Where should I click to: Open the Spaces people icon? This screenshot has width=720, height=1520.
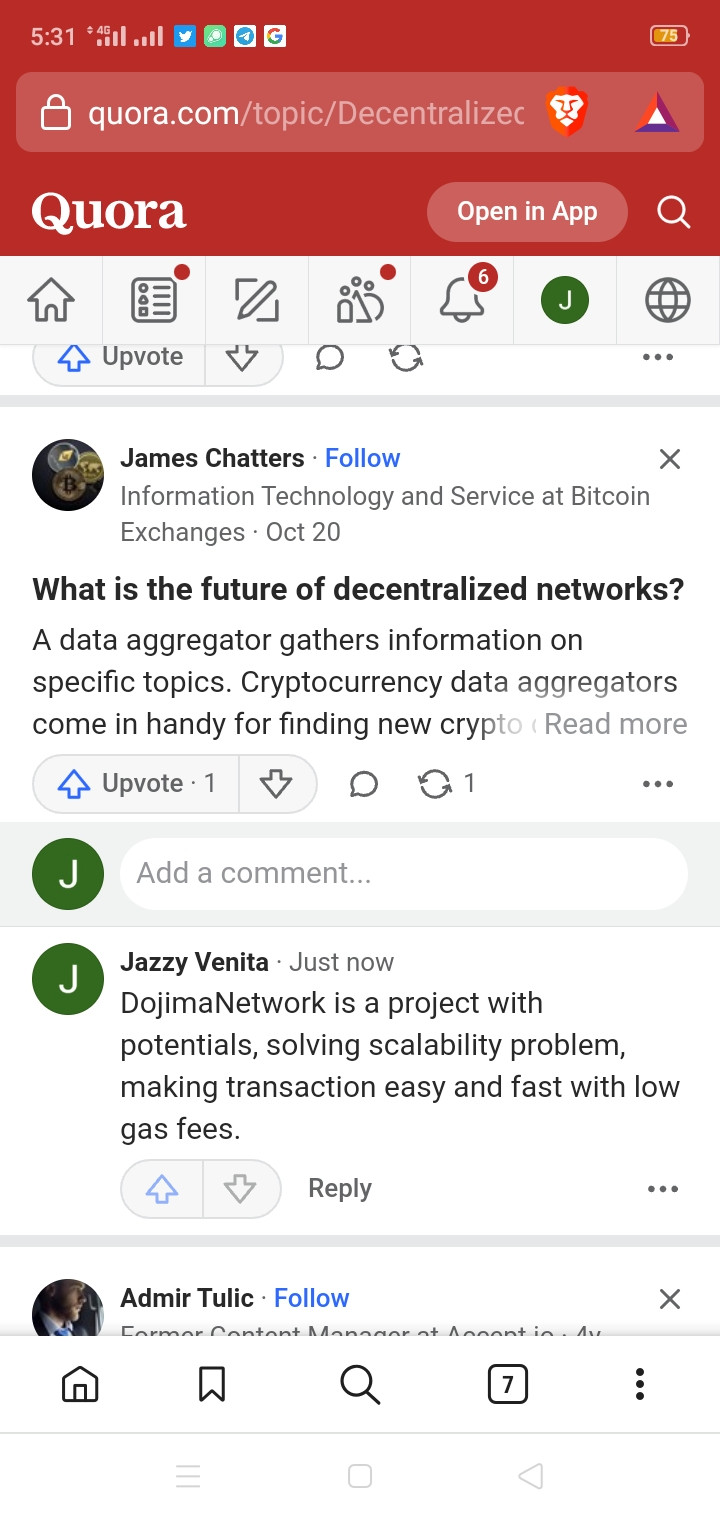pyautogui.click(x=360, y=300)
